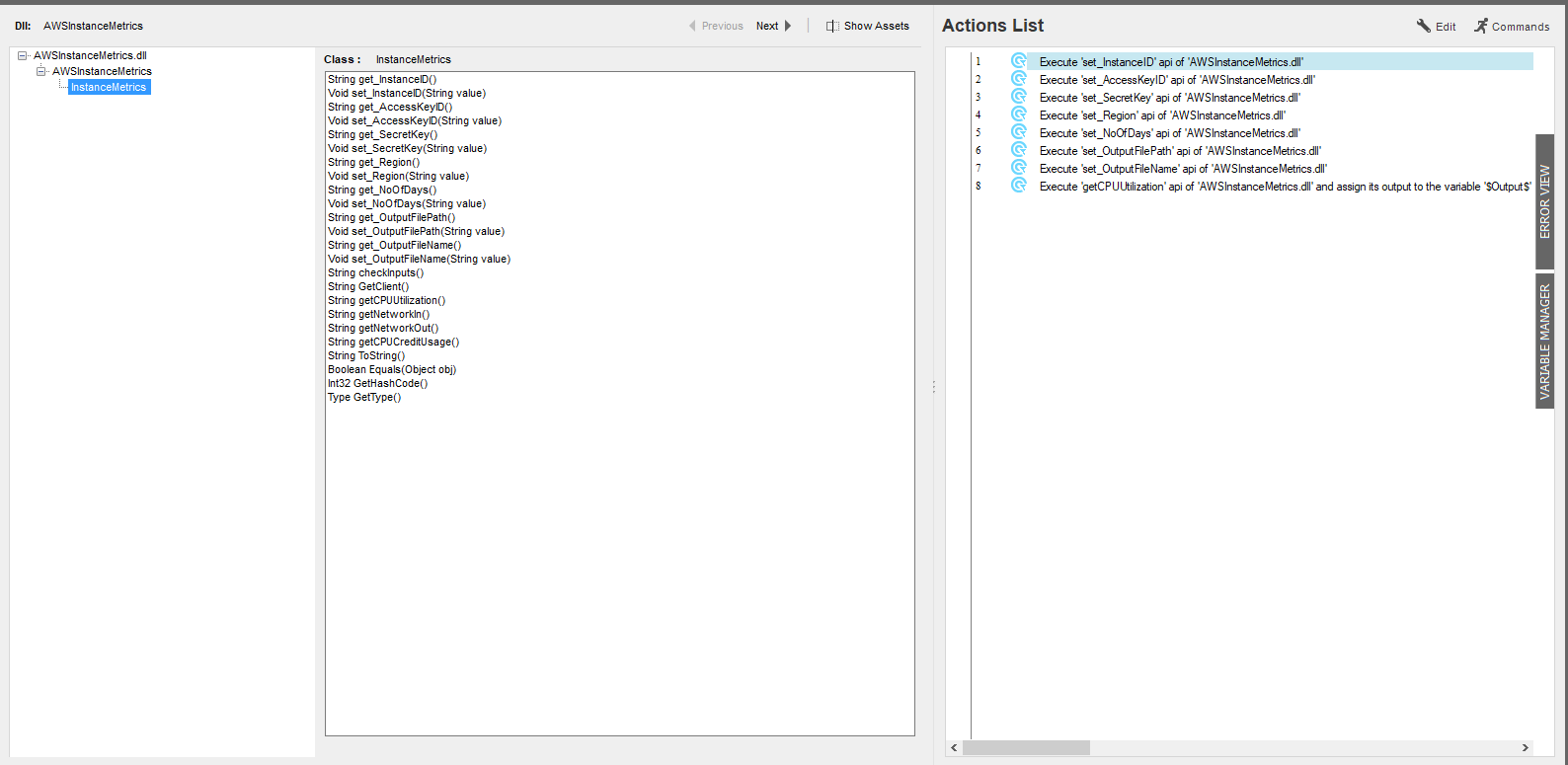Select 'Void set_NoOfDays(String value)' method
1568x765 pixels.
coord(407,203)
